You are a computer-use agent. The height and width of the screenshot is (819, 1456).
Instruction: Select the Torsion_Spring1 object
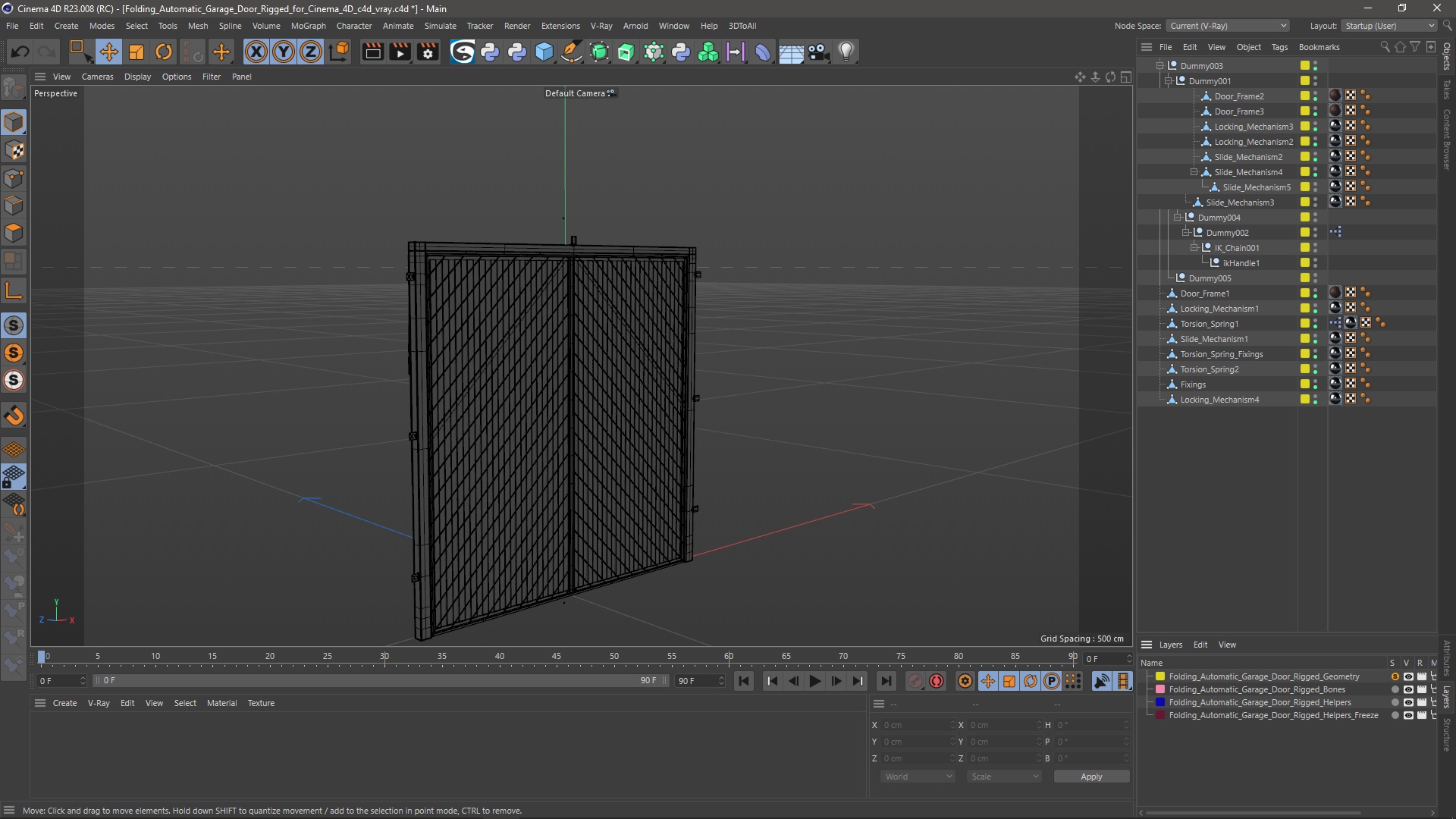pyautogui.click(x=1209, y=324)
